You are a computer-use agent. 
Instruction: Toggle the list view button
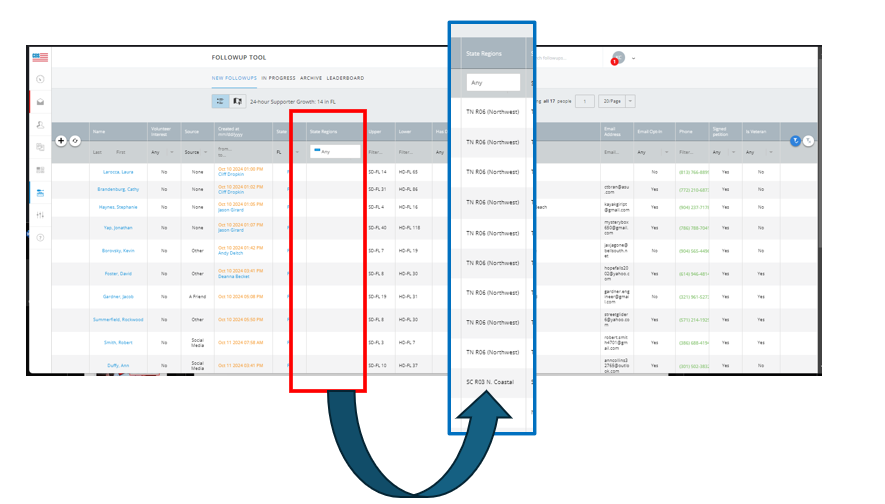220,101
